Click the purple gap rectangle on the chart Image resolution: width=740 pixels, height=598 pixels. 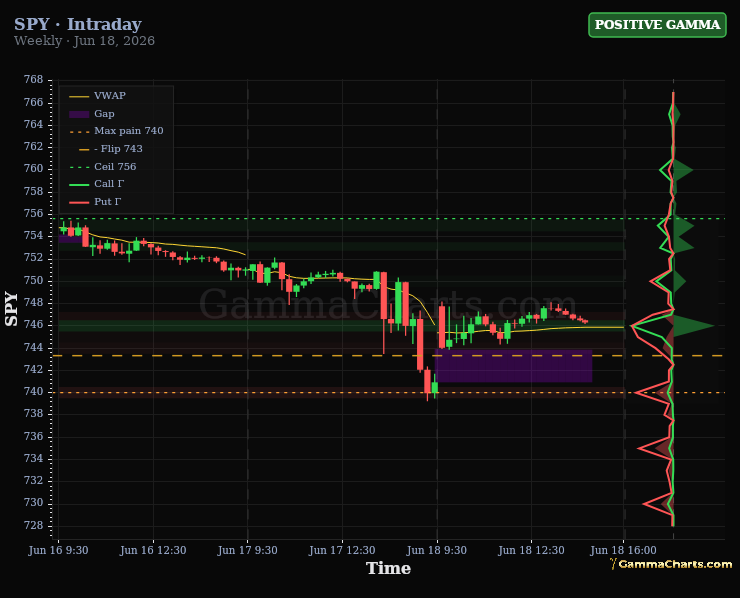tap(513, 366)
